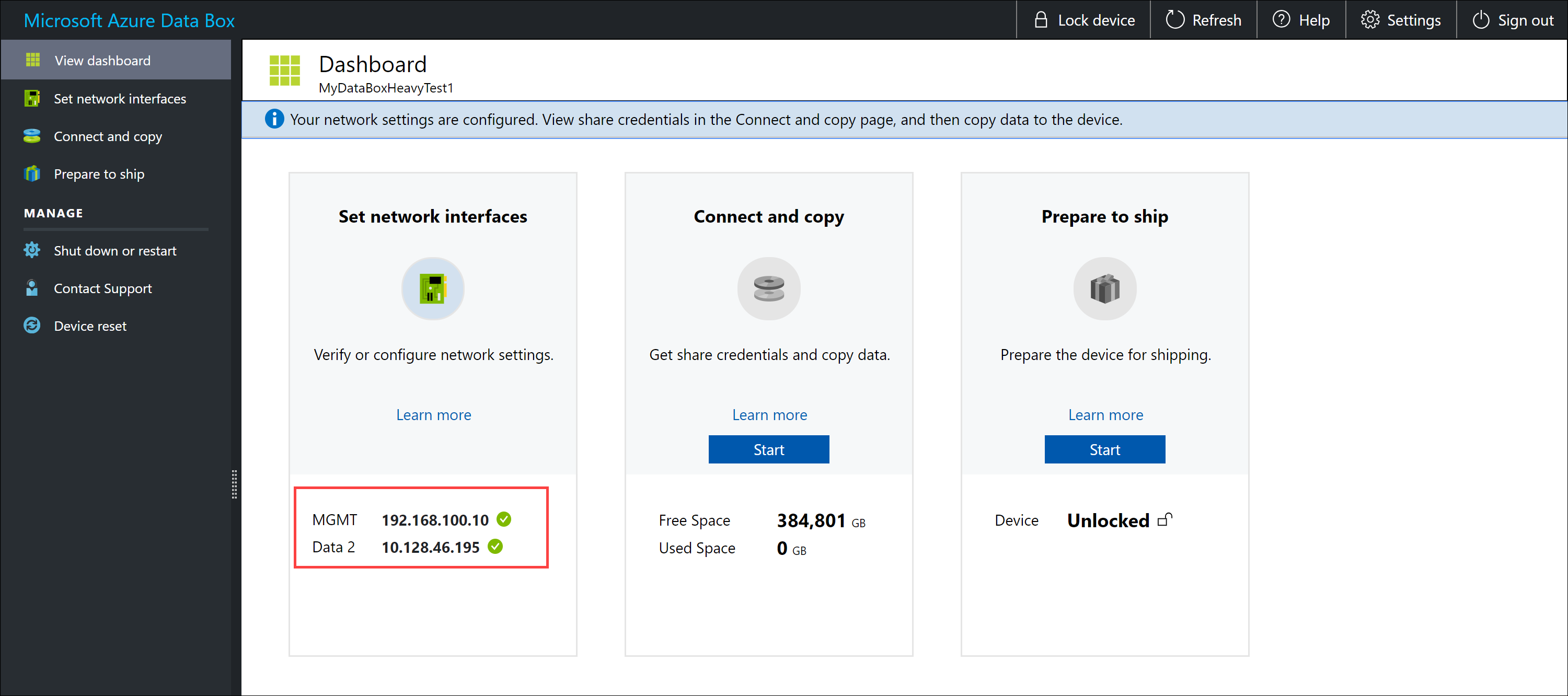Click the Contact Support icon
1568x696 pixels.
[x=31, y=288]
